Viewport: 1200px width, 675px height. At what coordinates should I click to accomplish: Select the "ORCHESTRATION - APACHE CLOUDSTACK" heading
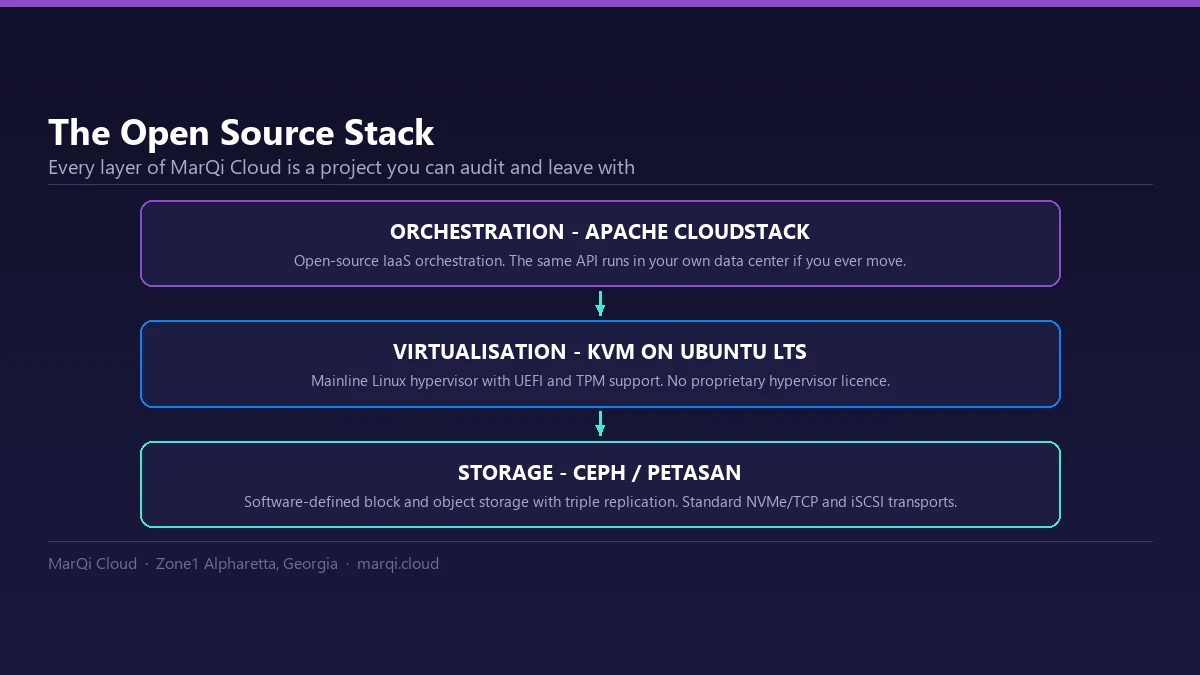[600, 232]
